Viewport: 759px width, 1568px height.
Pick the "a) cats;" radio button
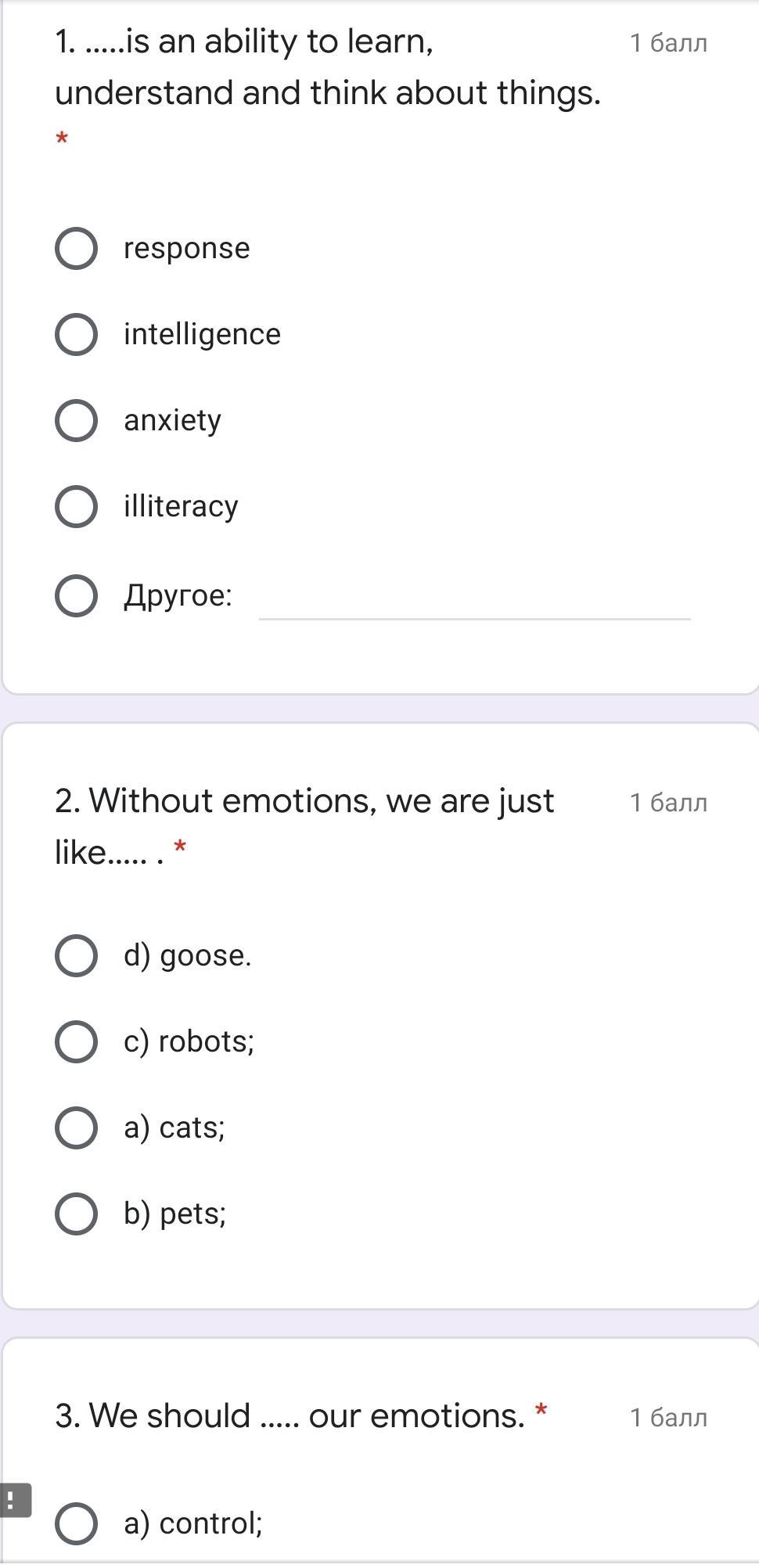77,1128
